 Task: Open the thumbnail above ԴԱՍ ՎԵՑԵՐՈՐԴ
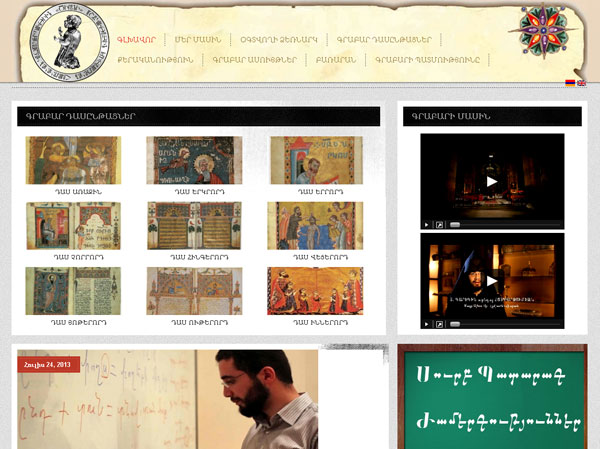tap(315, 226)
